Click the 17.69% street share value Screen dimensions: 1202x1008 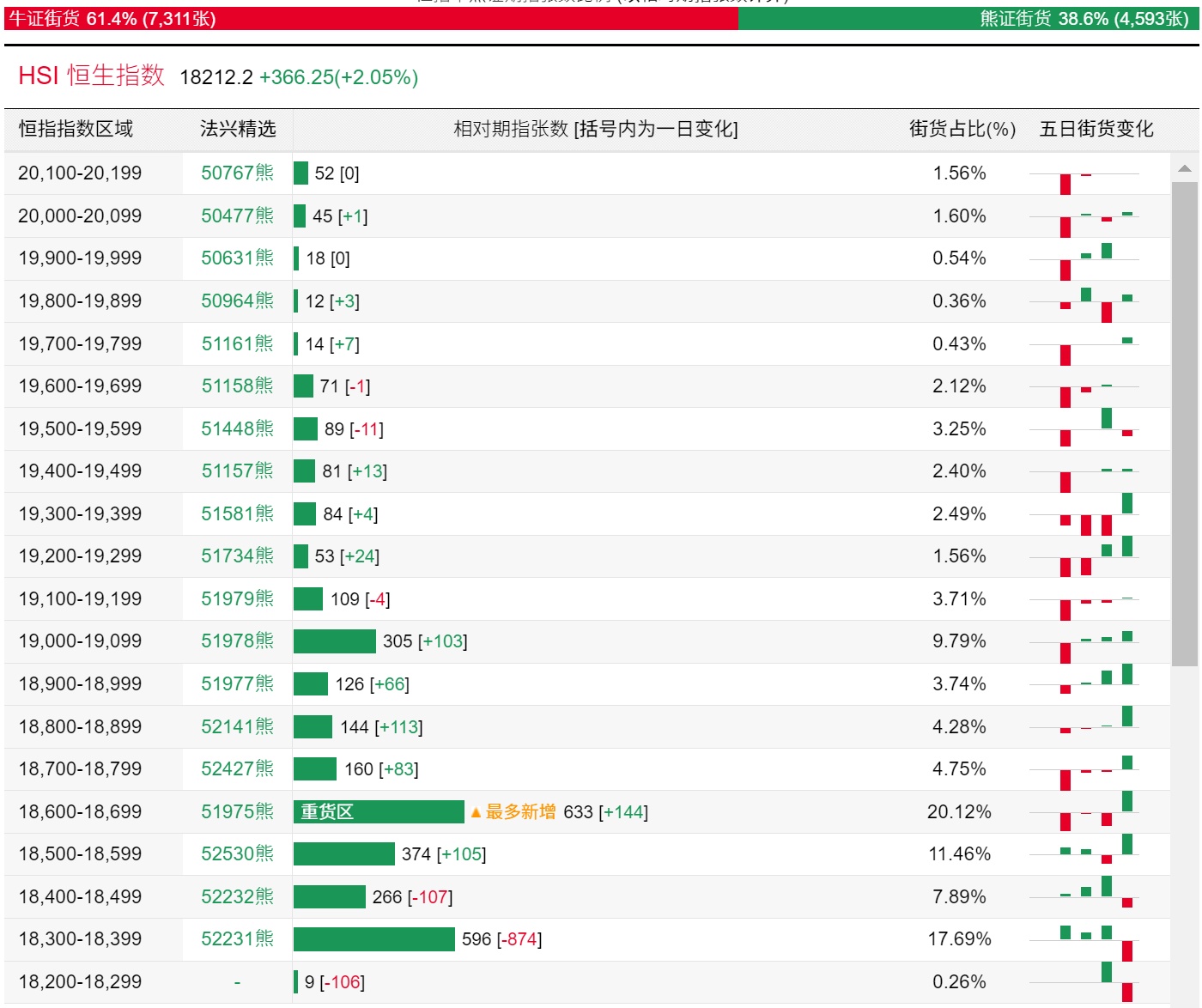(x=959, y=939)
